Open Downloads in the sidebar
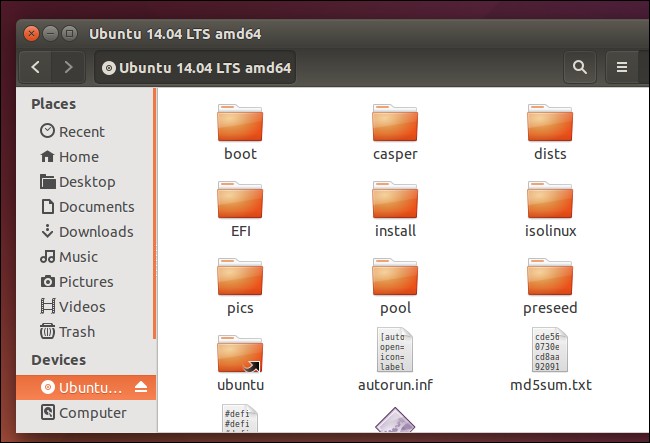 pyautogui.click(x=87, y=232)
